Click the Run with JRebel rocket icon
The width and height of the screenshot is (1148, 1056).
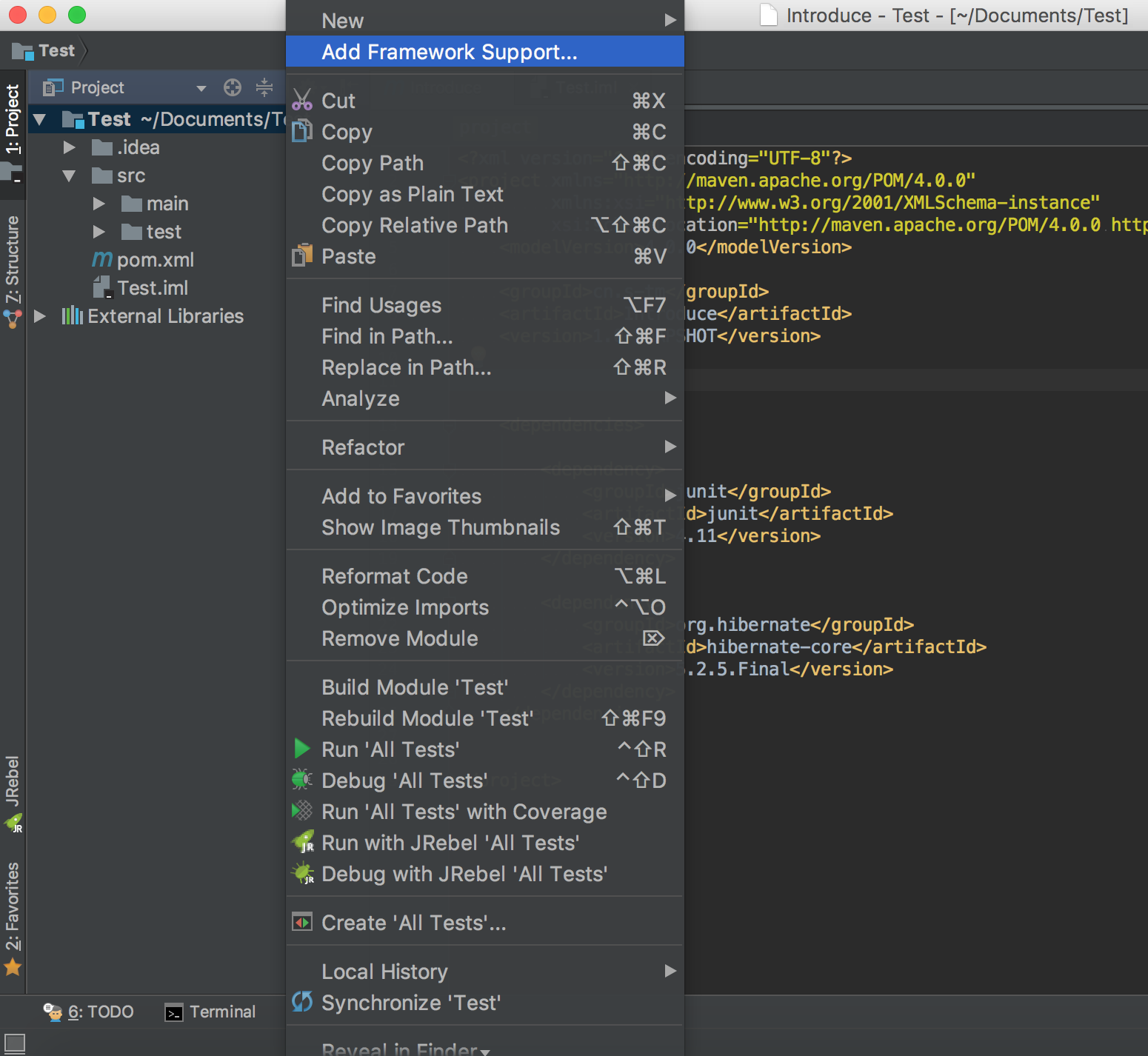[x=304, y=842]
